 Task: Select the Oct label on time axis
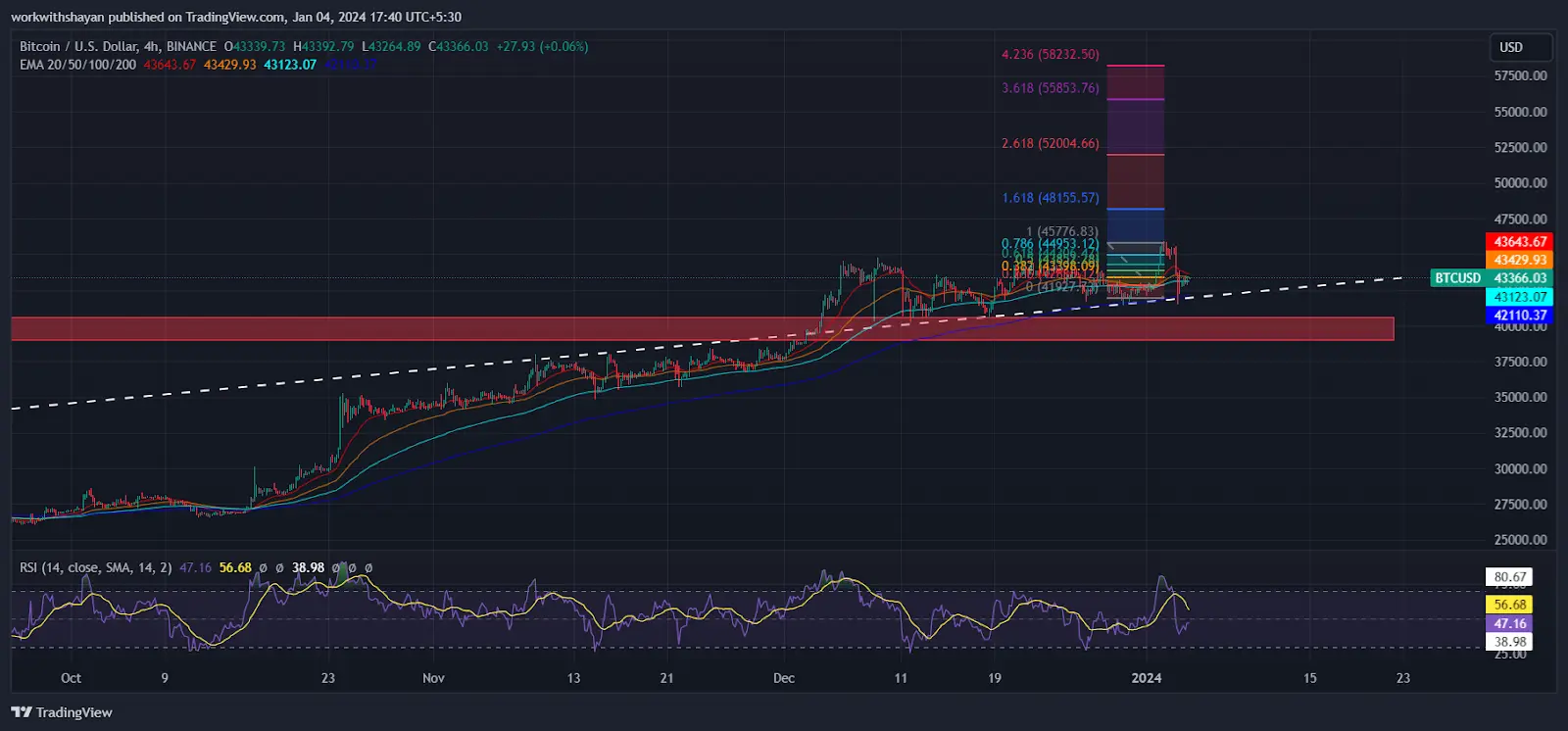(x=71, y=678)
